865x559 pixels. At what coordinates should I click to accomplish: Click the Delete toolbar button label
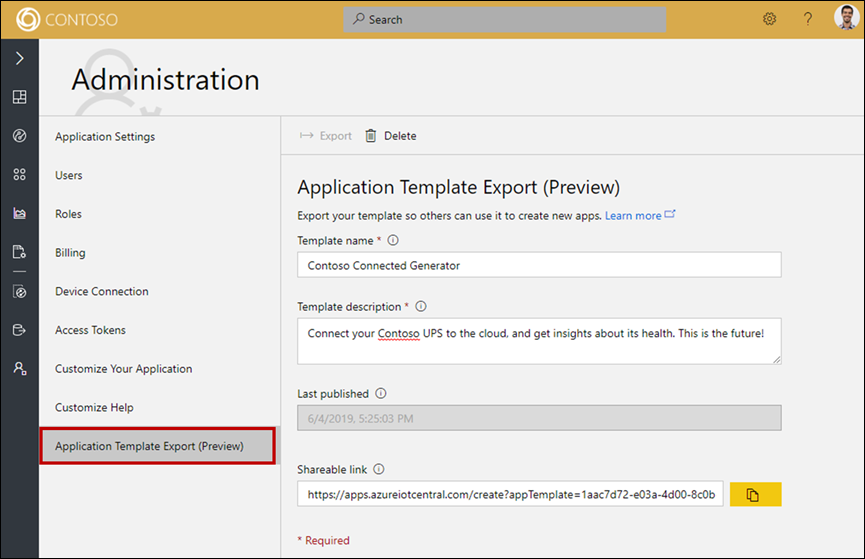click(400, 136)
